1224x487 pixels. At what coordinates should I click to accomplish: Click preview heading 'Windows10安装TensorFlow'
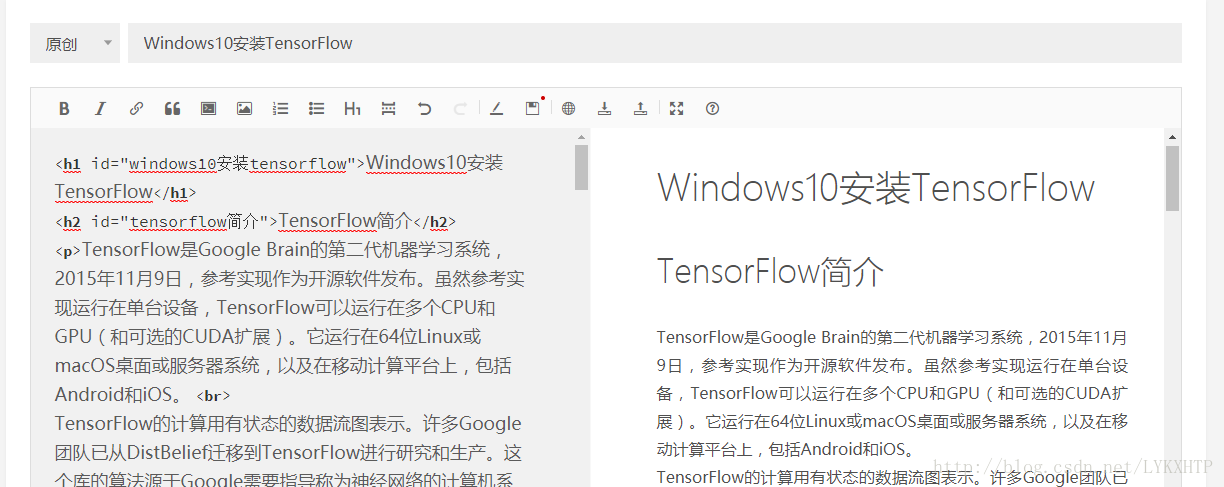876,188
